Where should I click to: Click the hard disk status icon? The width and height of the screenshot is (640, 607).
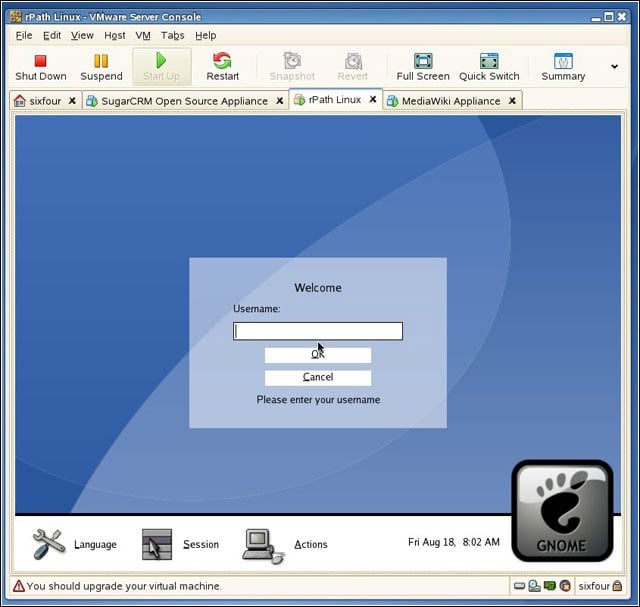click(519, 586)
